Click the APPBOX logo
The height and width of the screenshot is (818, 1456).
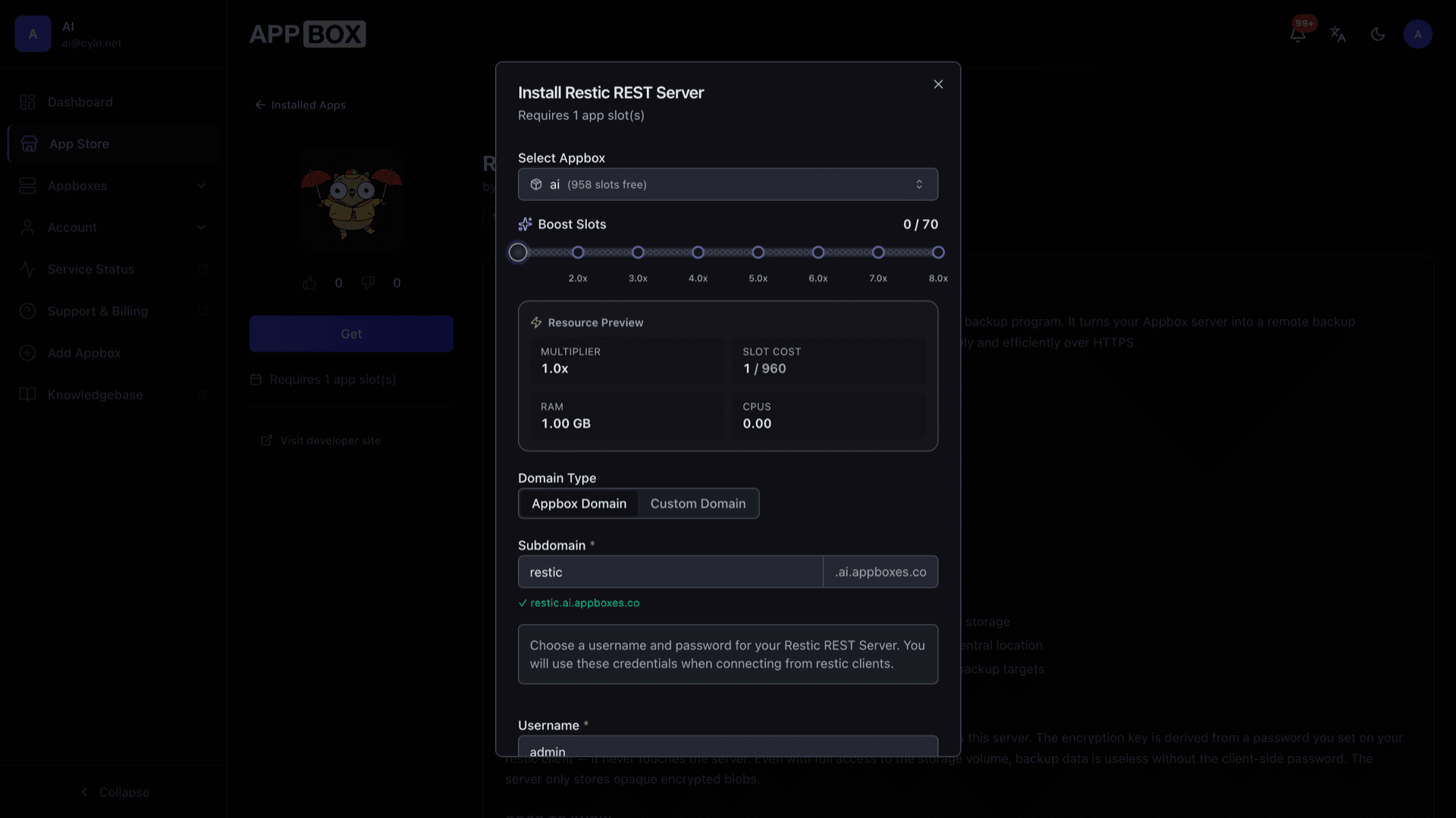307,34
